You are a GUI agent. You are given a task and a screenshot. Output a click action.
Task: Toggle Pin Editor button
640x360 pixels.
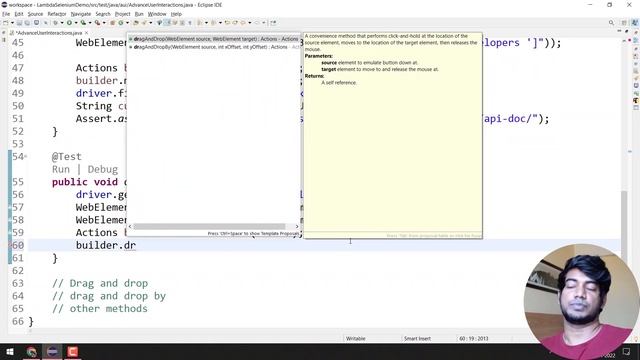(x=273, y=22)
